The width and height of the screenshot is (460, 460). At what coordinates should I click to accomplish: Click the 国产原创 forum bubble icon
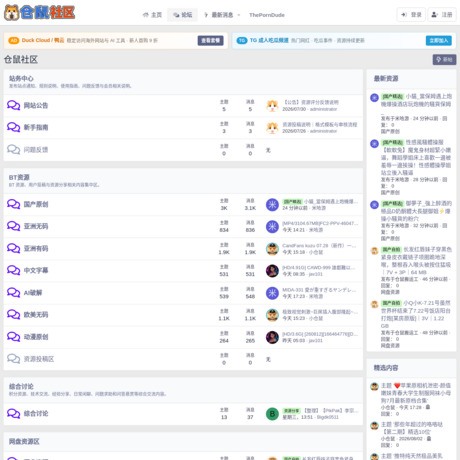(x=14, y=204)
